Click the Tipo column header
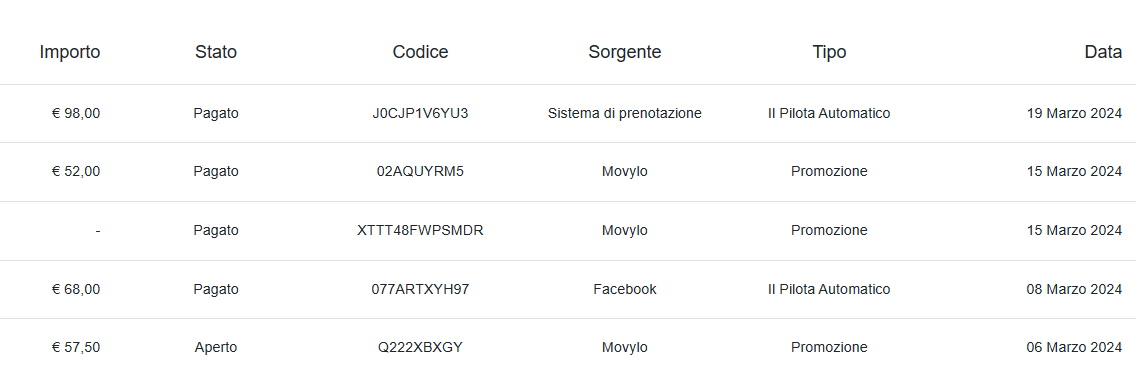1143x369 pixels. (x=830, y=52)
